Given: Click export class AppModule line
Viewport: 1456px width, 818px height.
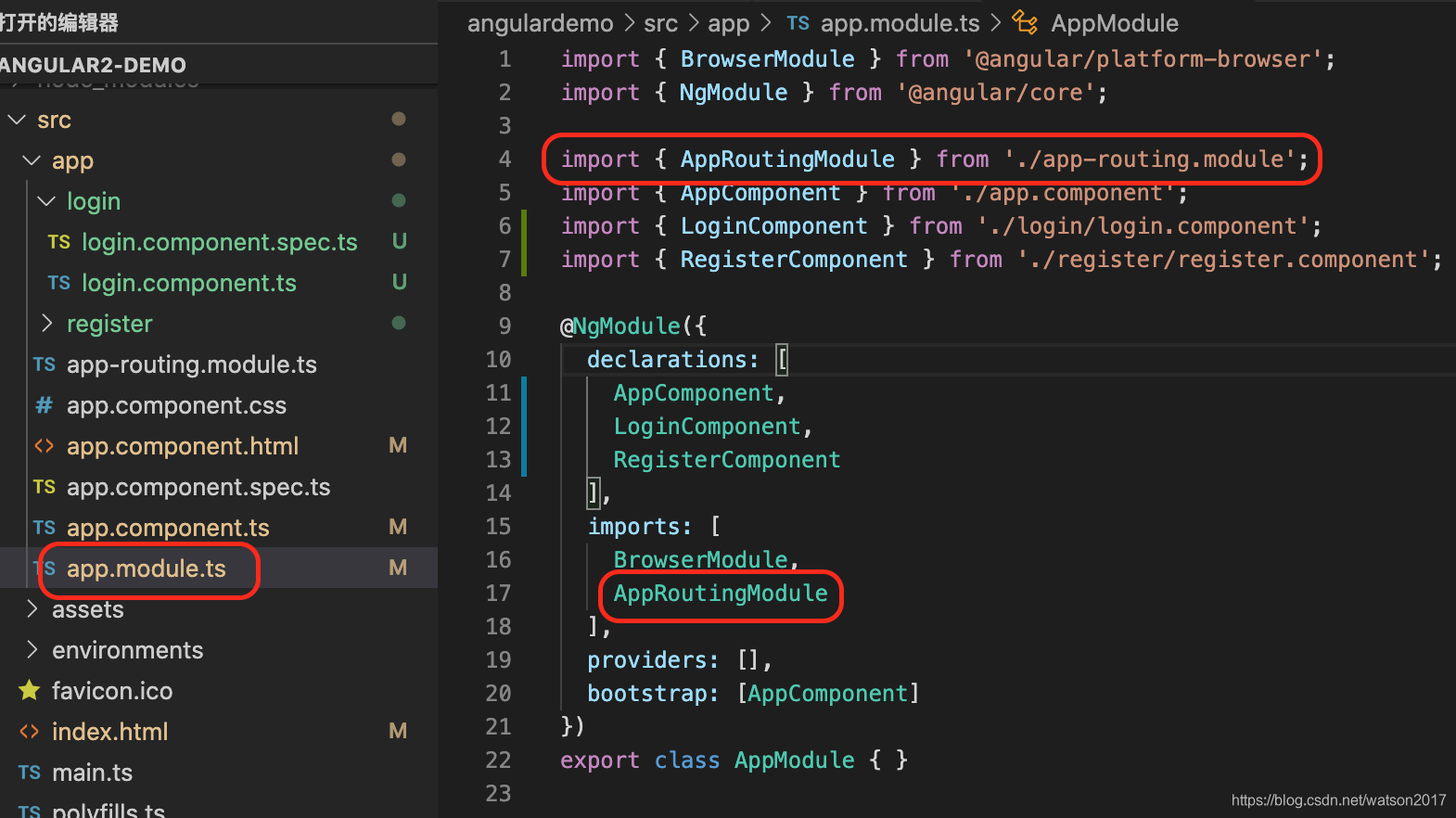Looking at the screenshot, I should (x=734, y=760).
